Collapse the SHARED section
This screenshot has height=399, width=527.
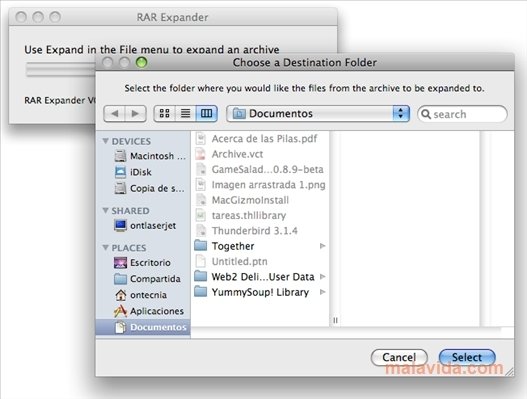point(106,211)
